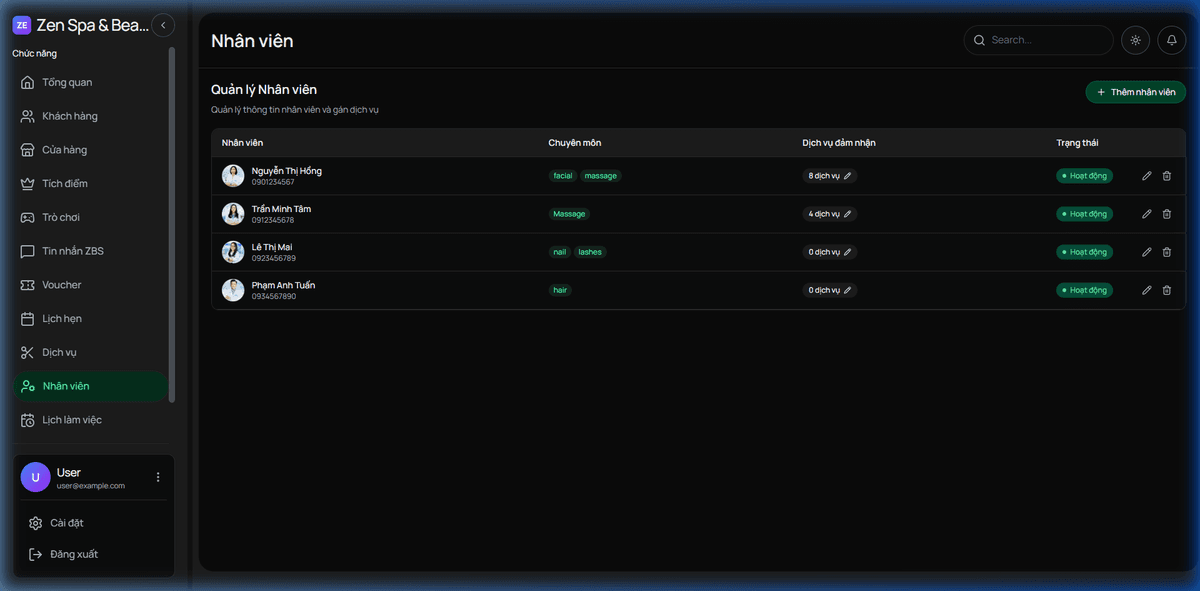Viewport: 1200px width, 591px height.
Task: Open Tổng quan dashboard page
Action: click(67, 82)
